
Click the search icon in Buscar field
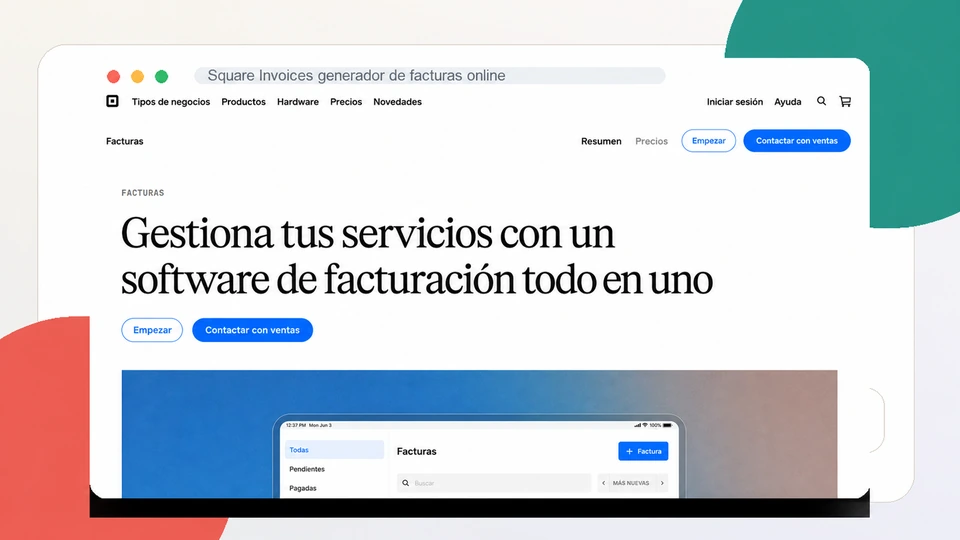tap(405, 483)
